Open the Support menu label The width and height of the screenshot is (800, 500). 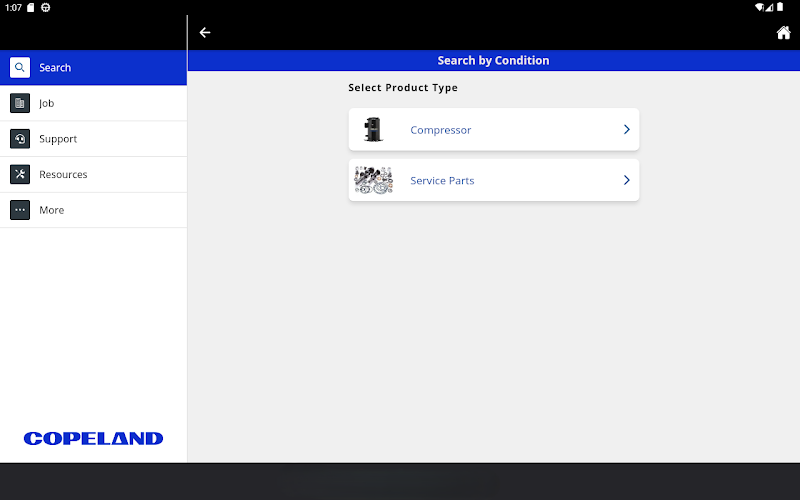click(58, 139)
